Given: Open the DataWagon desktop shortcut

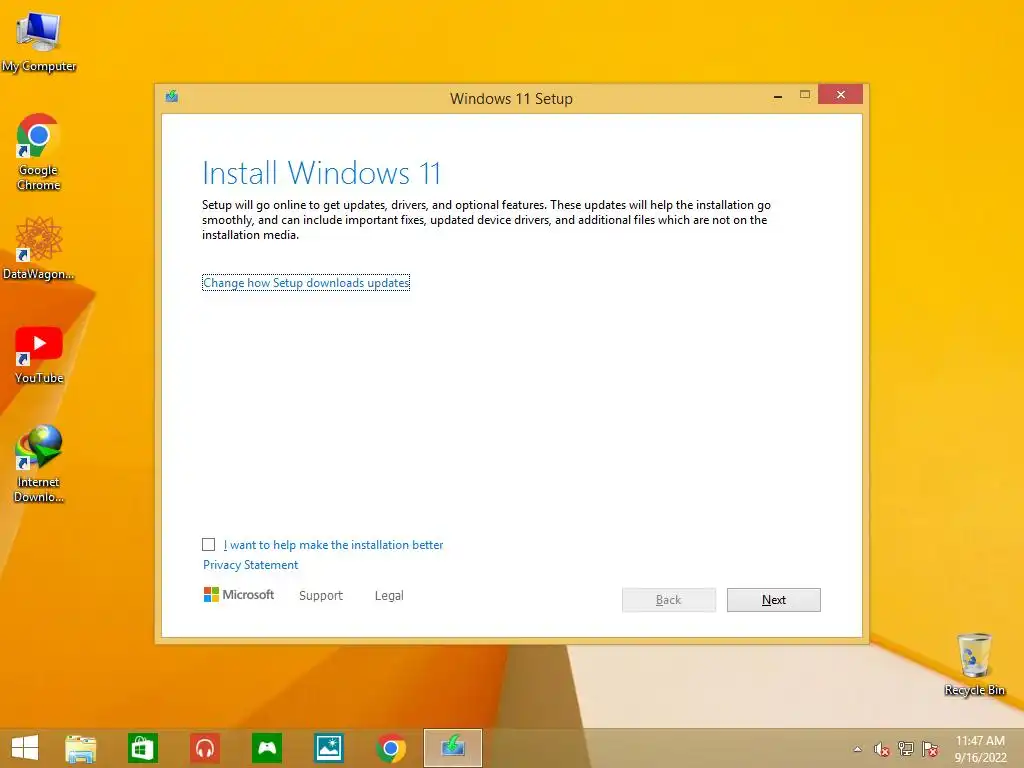Looking at the screenshot, I should 39,249.
